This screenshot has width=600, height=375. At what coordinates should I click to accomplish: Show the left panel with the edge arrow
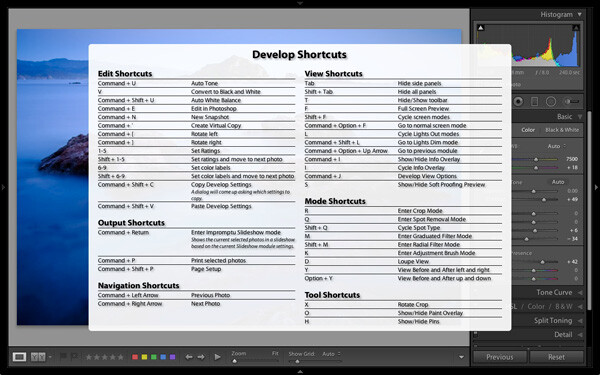(3, 187)
